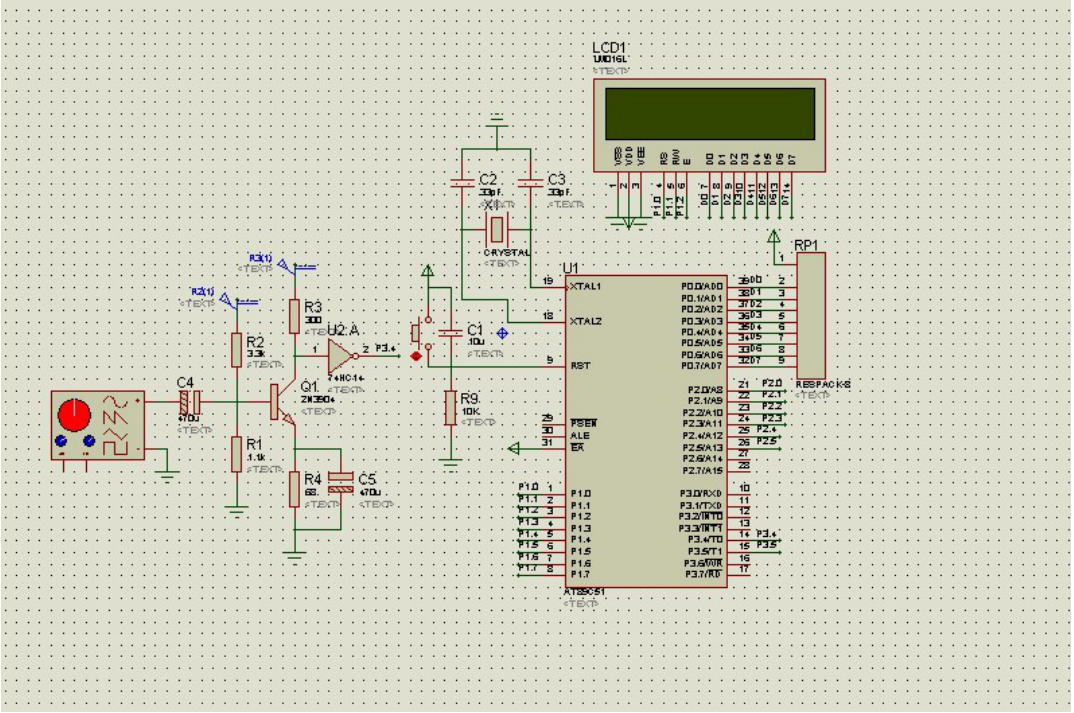1074x713 pixels.
Task: Click the ALE pin label on U1
Action: point(579,436)
